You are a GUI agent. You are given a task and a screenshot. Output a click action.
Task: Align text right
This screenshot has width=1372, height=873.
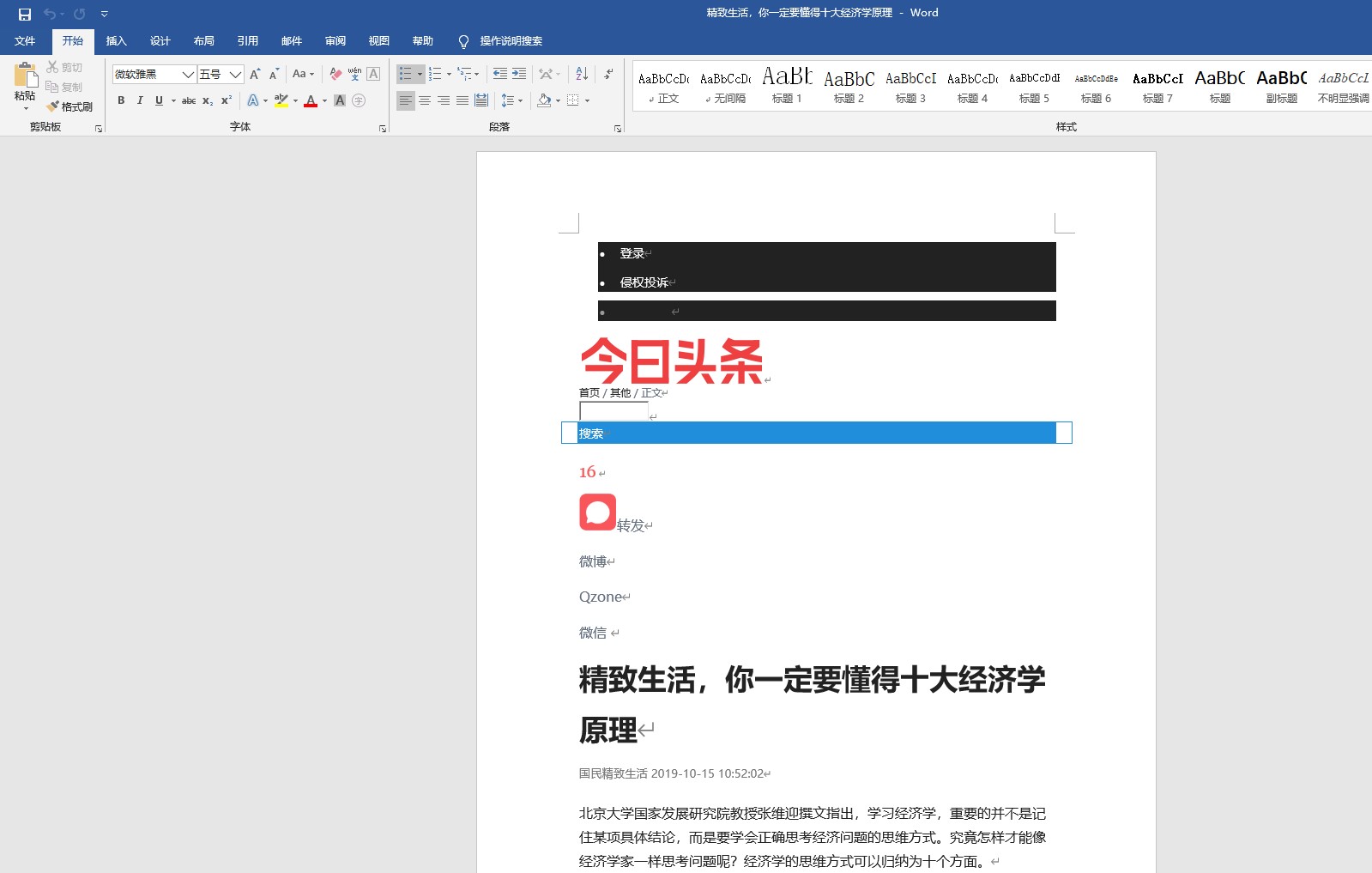(x=444, y=100)
